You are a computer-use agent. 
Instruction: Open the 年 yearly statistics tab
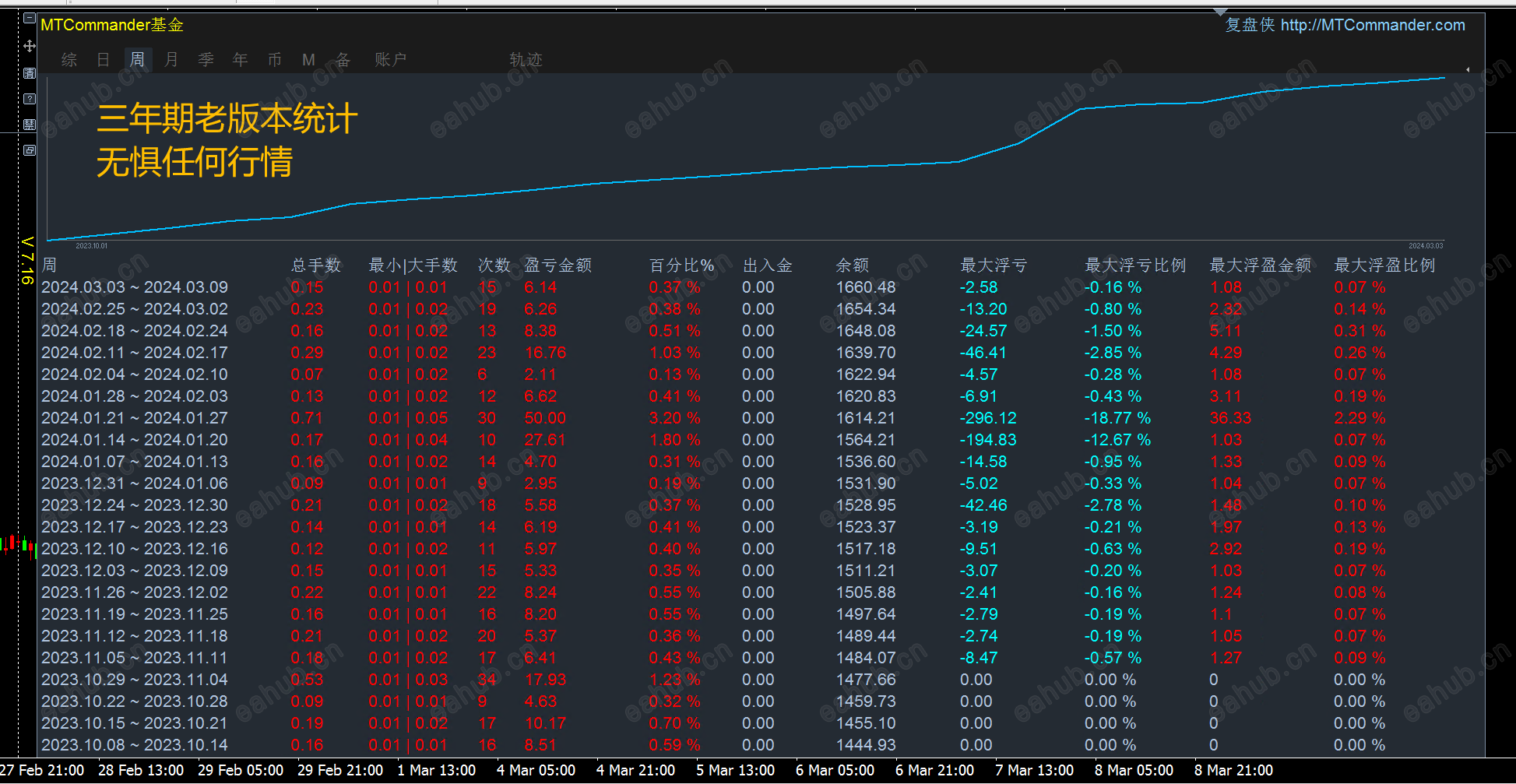tap(240, 60)
